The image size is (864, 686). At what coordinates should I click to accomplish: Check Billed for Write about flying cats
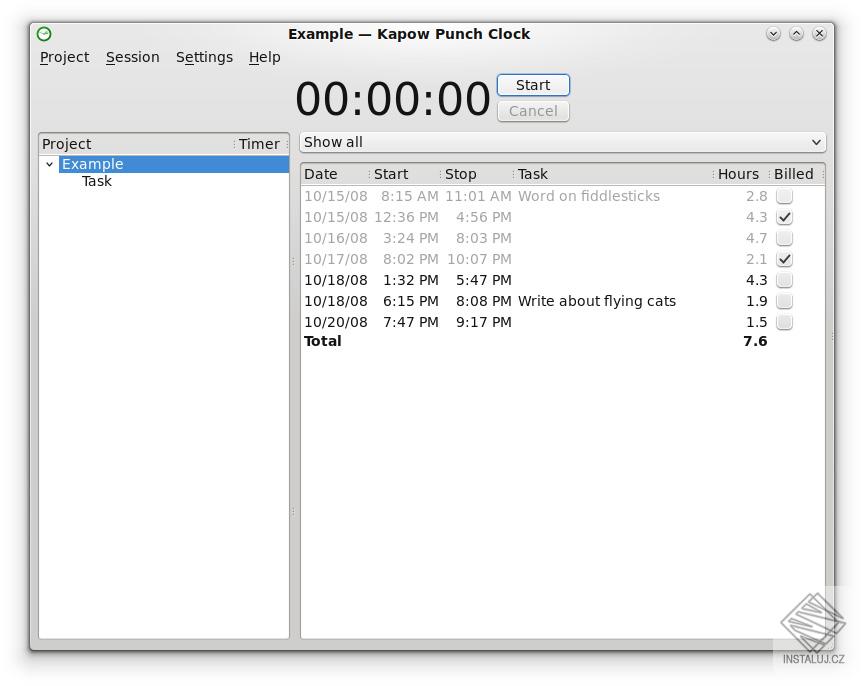785,302
